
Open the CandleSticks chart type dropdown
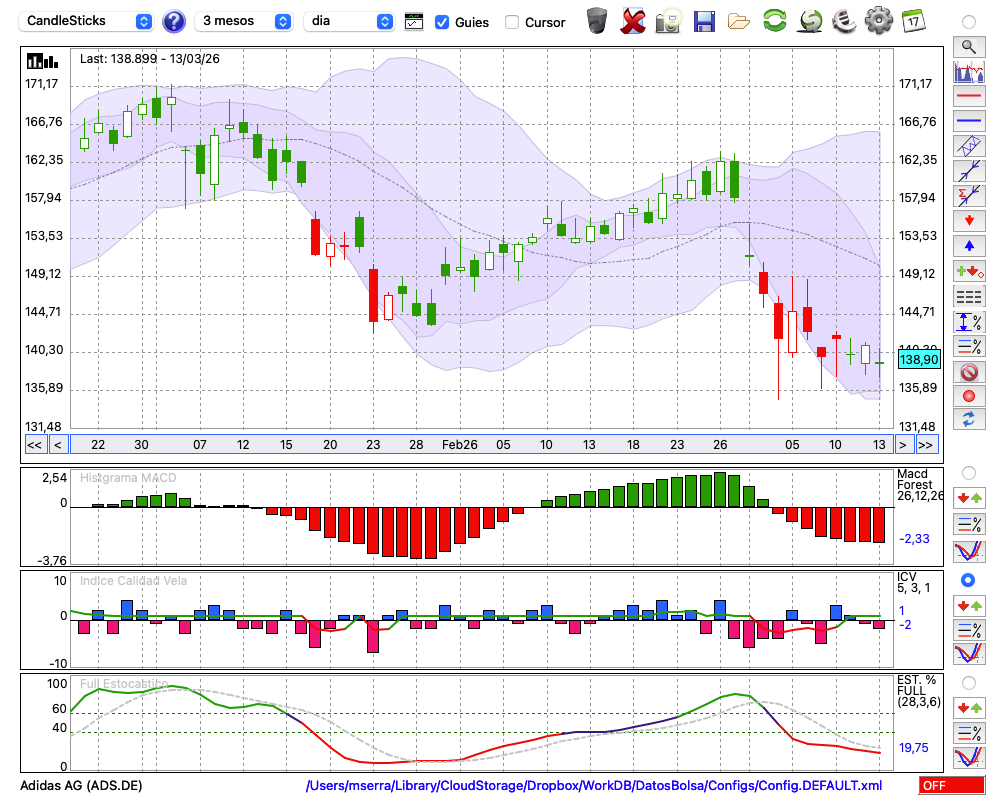click(86, 21)
